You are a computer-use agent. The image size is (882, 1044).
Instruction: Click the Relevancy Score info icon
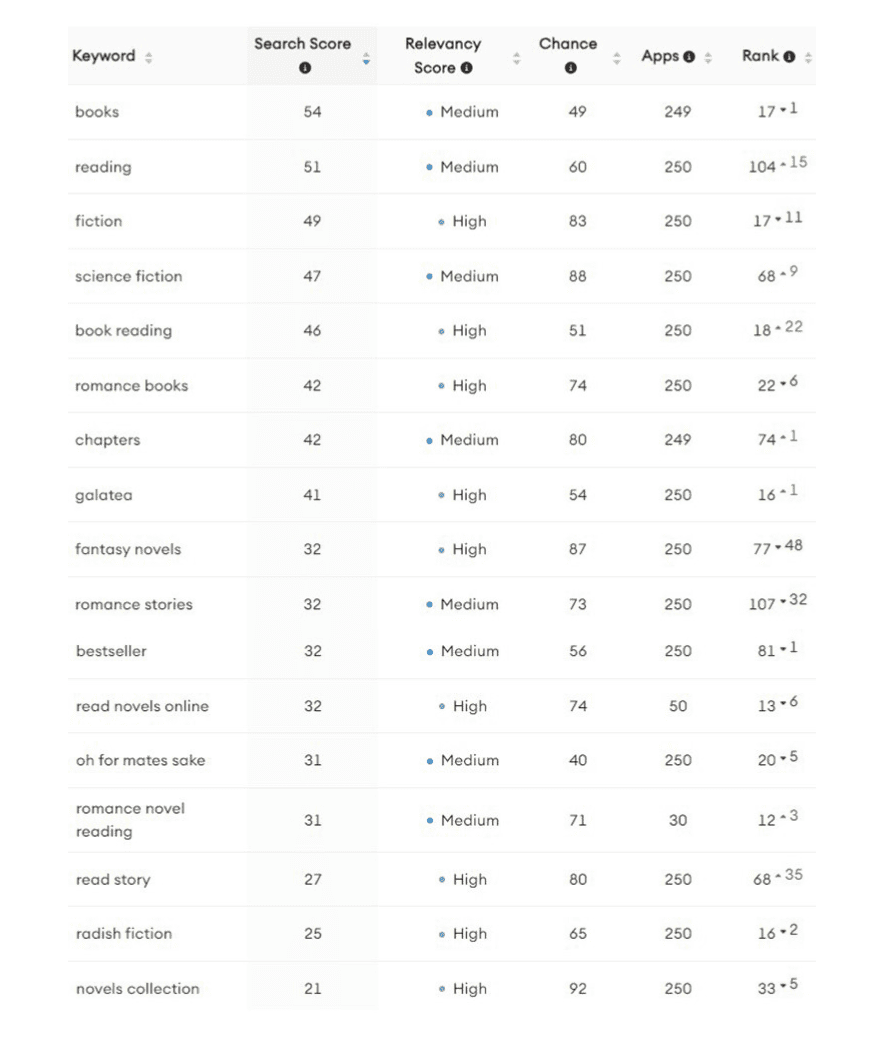click(466, 68)
